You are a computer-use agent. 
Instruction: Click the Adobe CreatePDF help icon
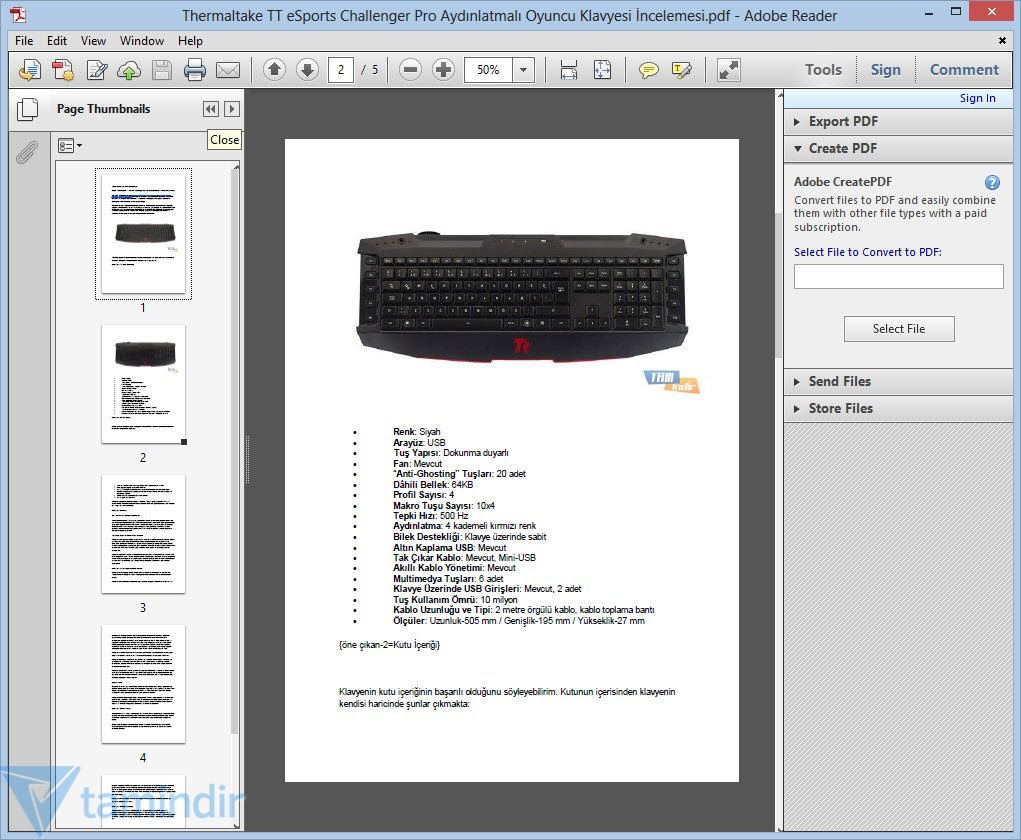click(x=992, y=182)
